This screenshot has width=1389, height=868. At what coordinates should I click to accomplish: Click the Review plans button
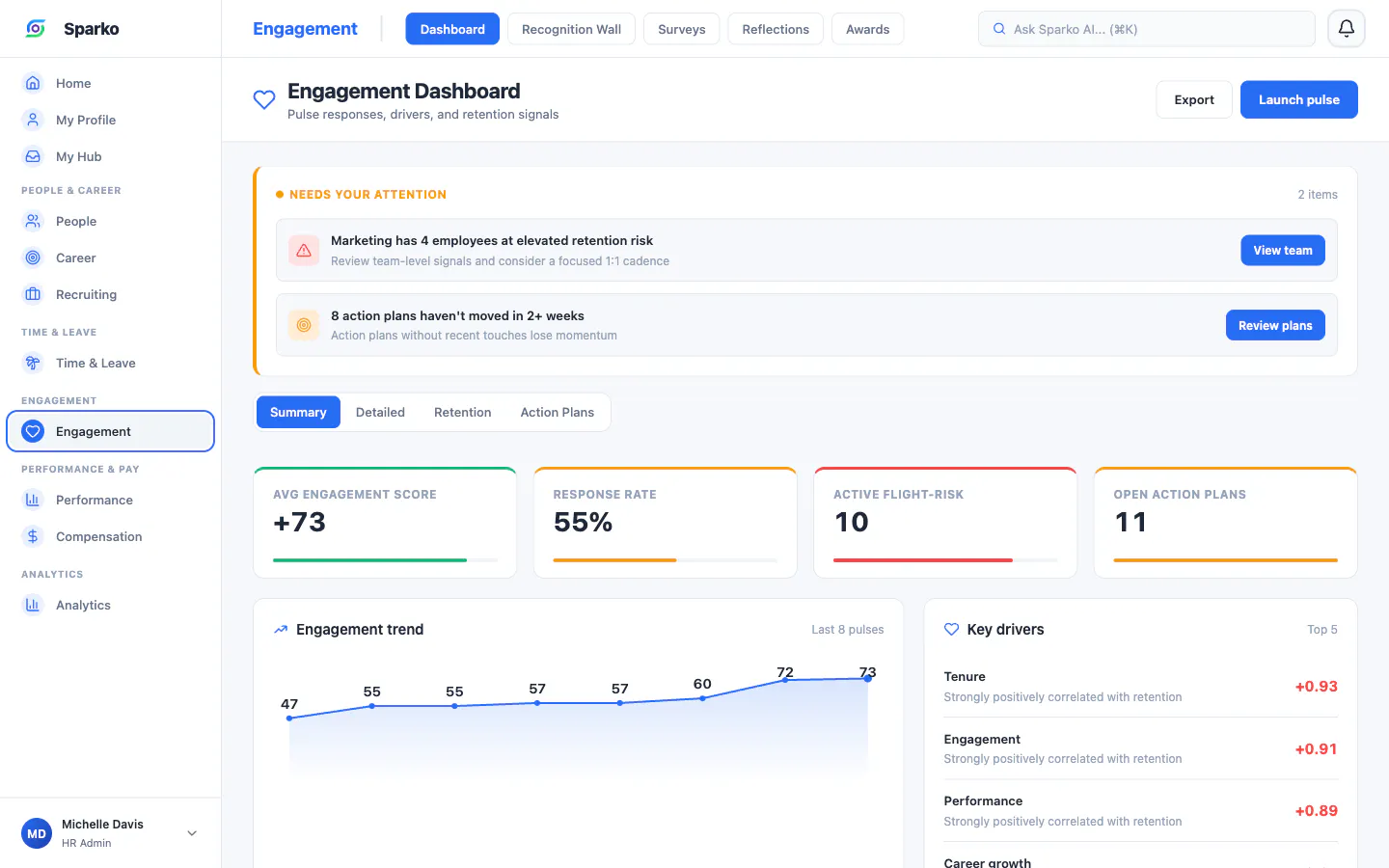tap(1275, 325)
